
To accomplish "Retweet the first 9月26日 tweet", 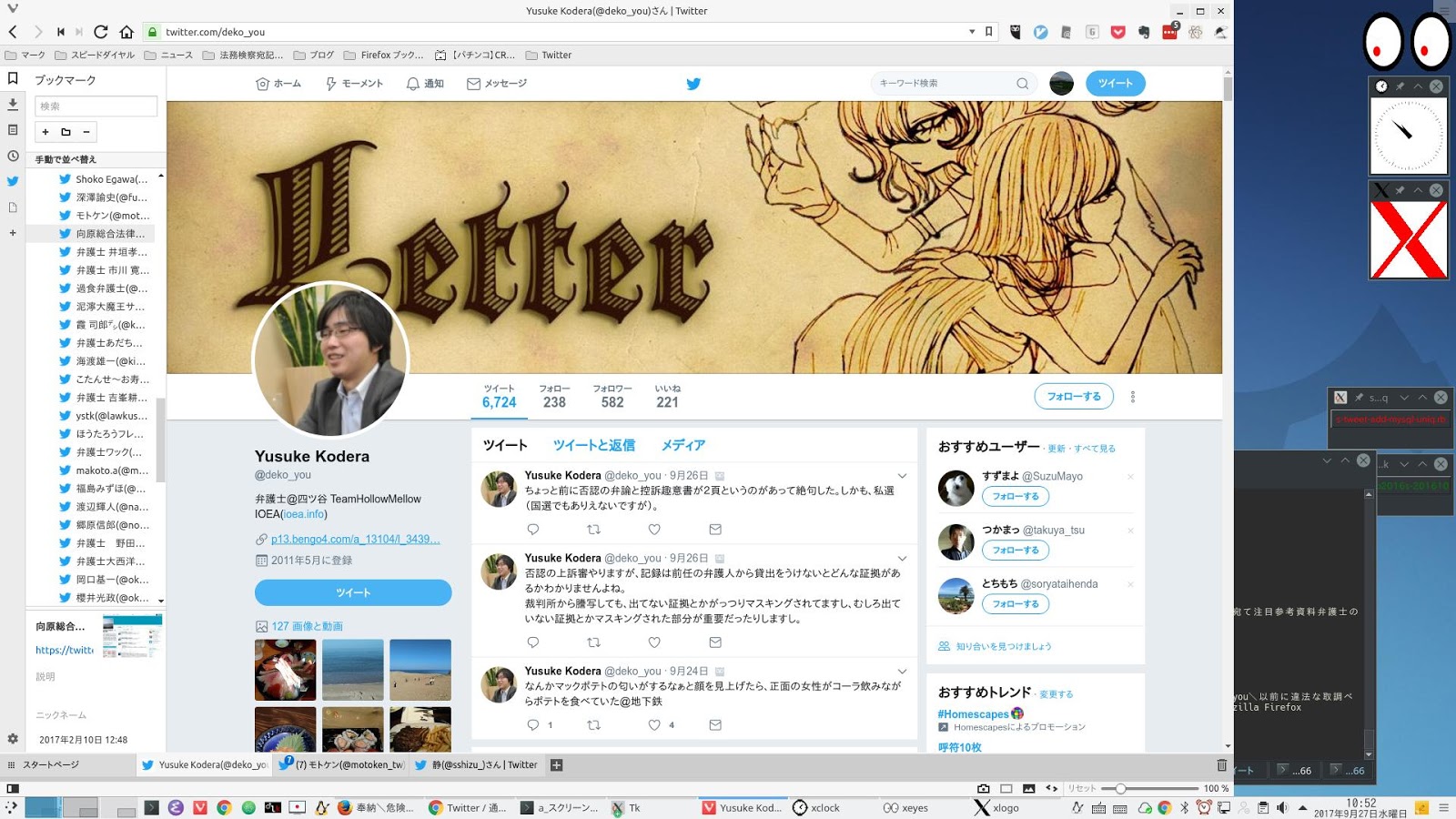I will (x=593, y=530).
